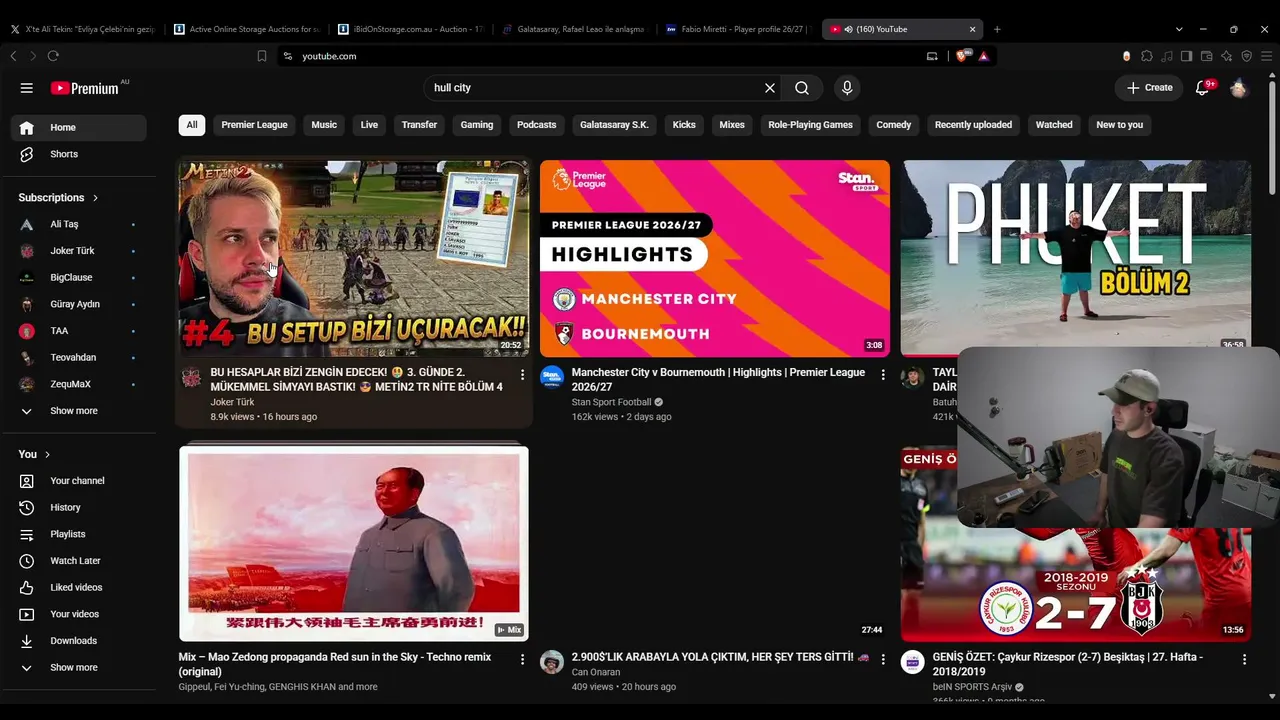Click the Create button
The image size is (1280, 720).
point(1149,88)
